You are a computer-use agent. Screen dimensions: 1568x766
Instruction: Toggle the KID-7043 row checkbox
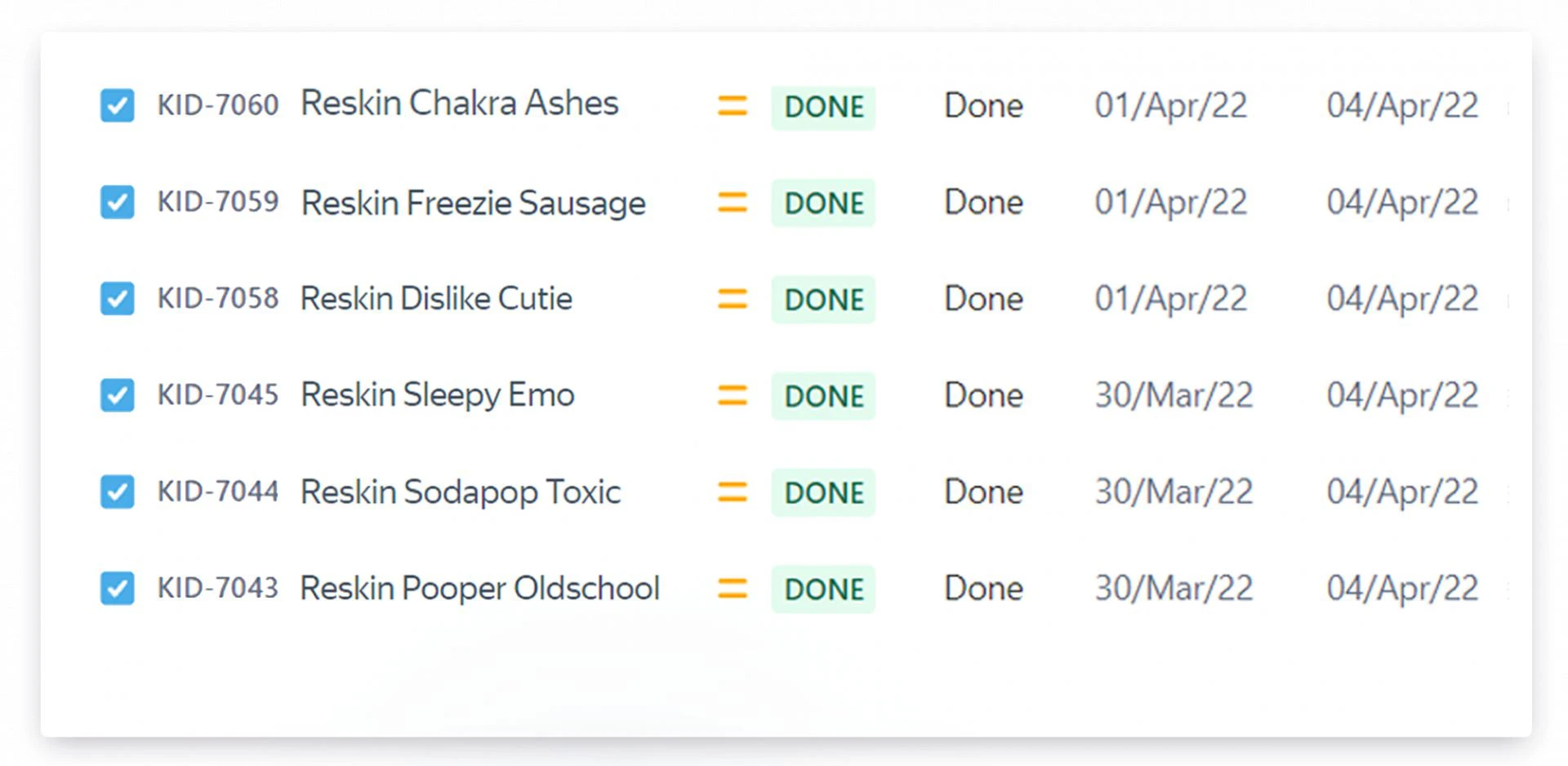tap(118, 588)
